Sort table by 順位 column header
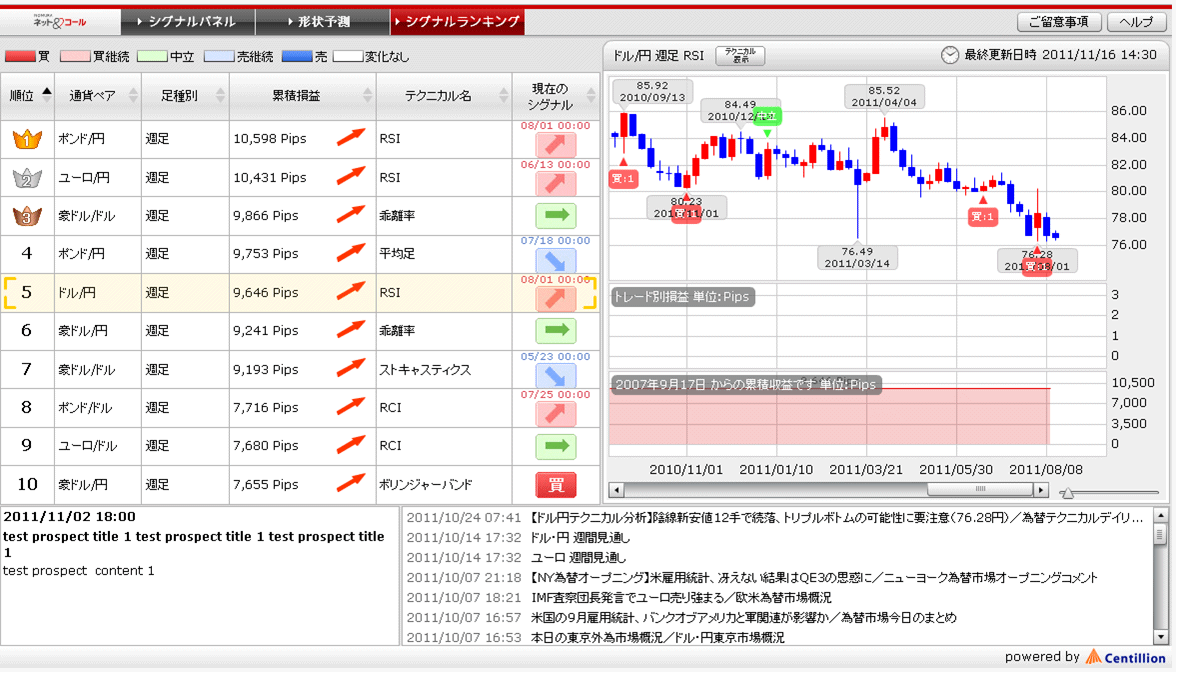Screen dimensions: 1185x677 [x=28, y=96]
